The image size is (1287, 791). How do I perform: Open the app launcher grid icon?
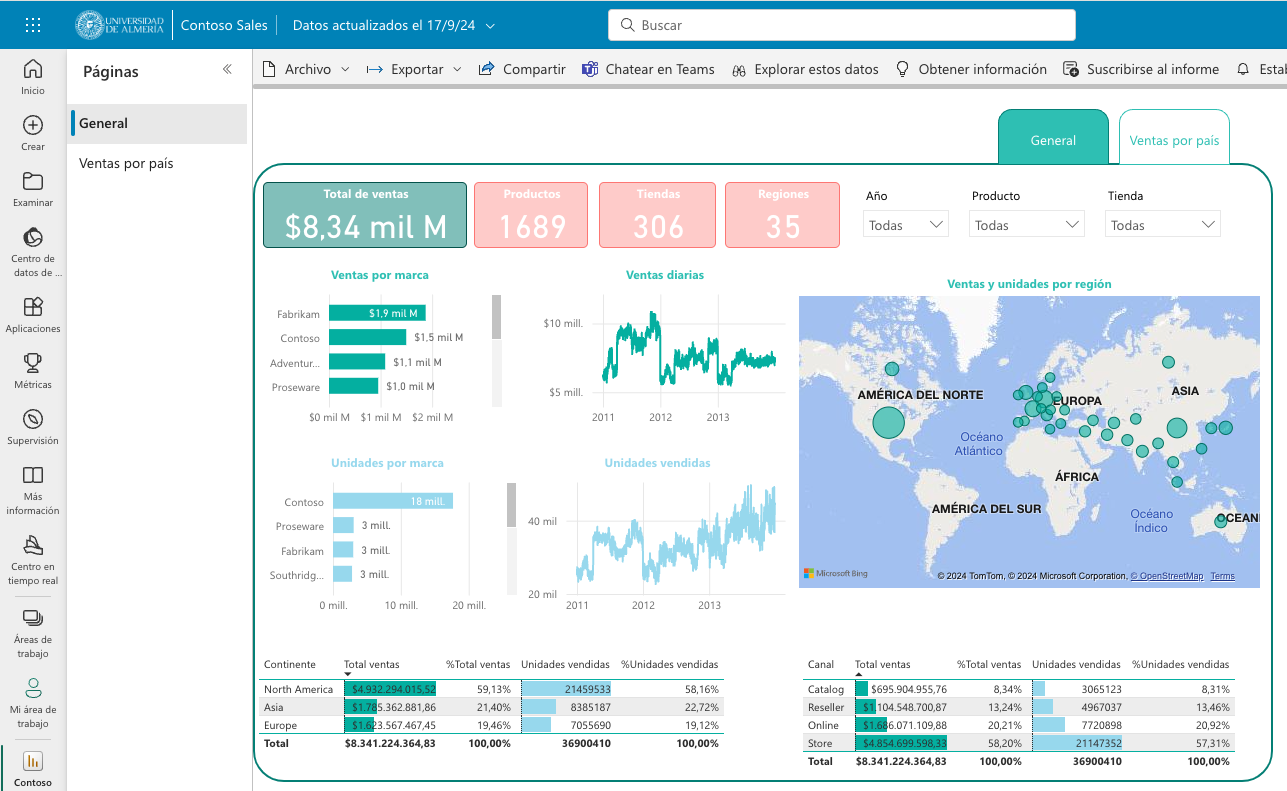(33, 25)
